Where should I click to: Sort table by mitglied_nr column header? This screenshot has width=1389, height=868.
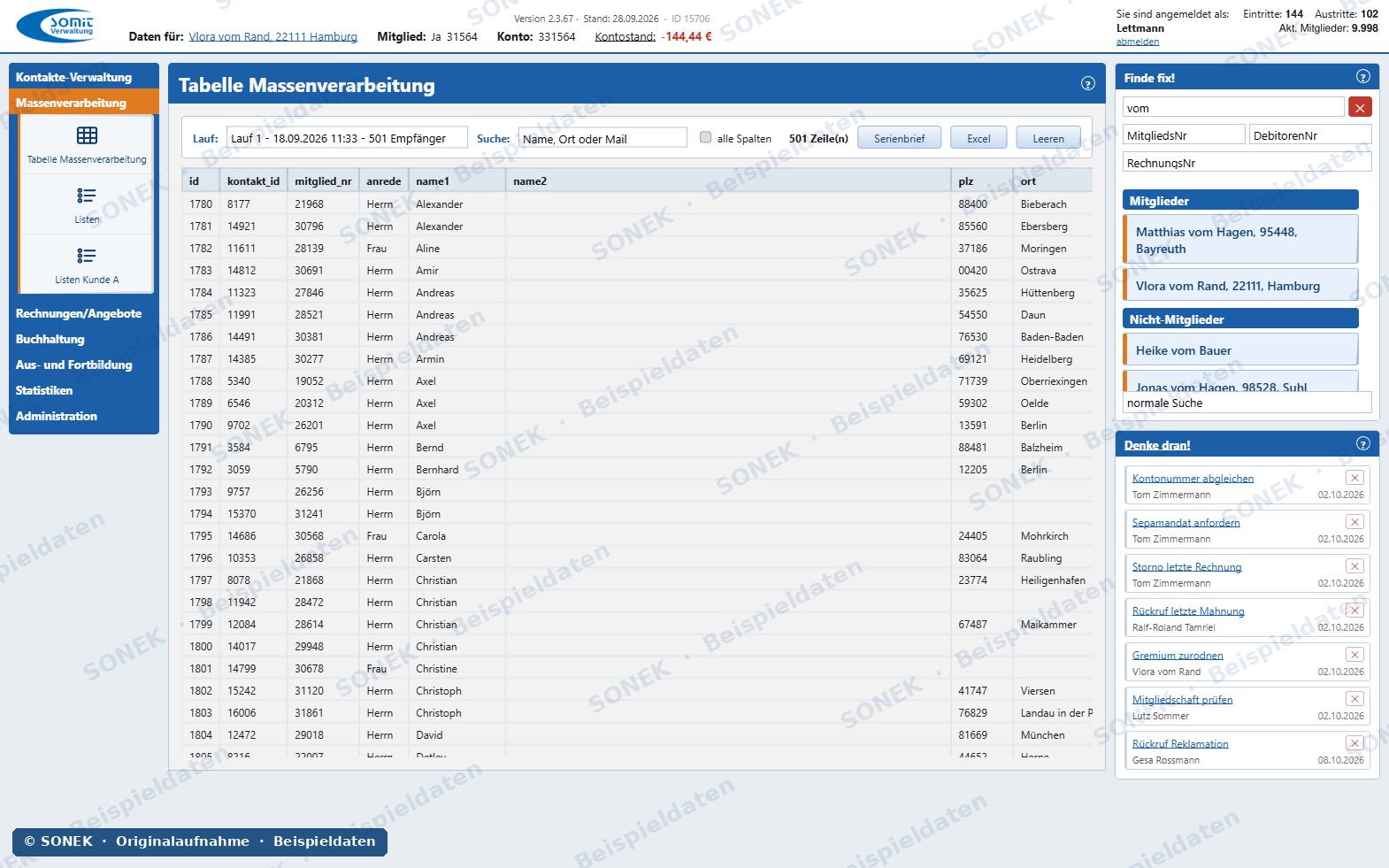(x=323, y=181)
